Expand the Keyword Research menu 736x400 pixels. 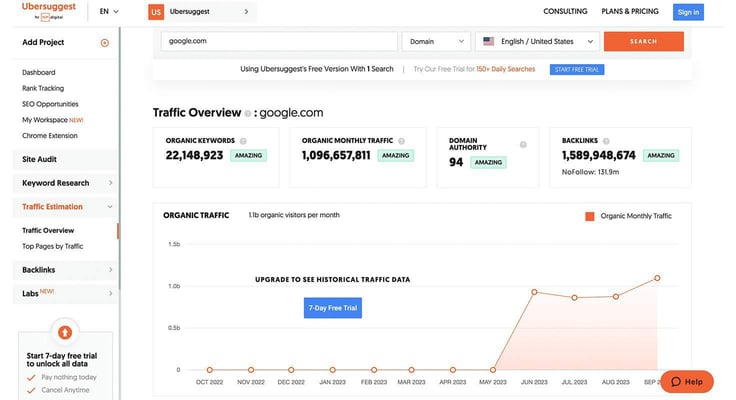[x=65, y=183]
